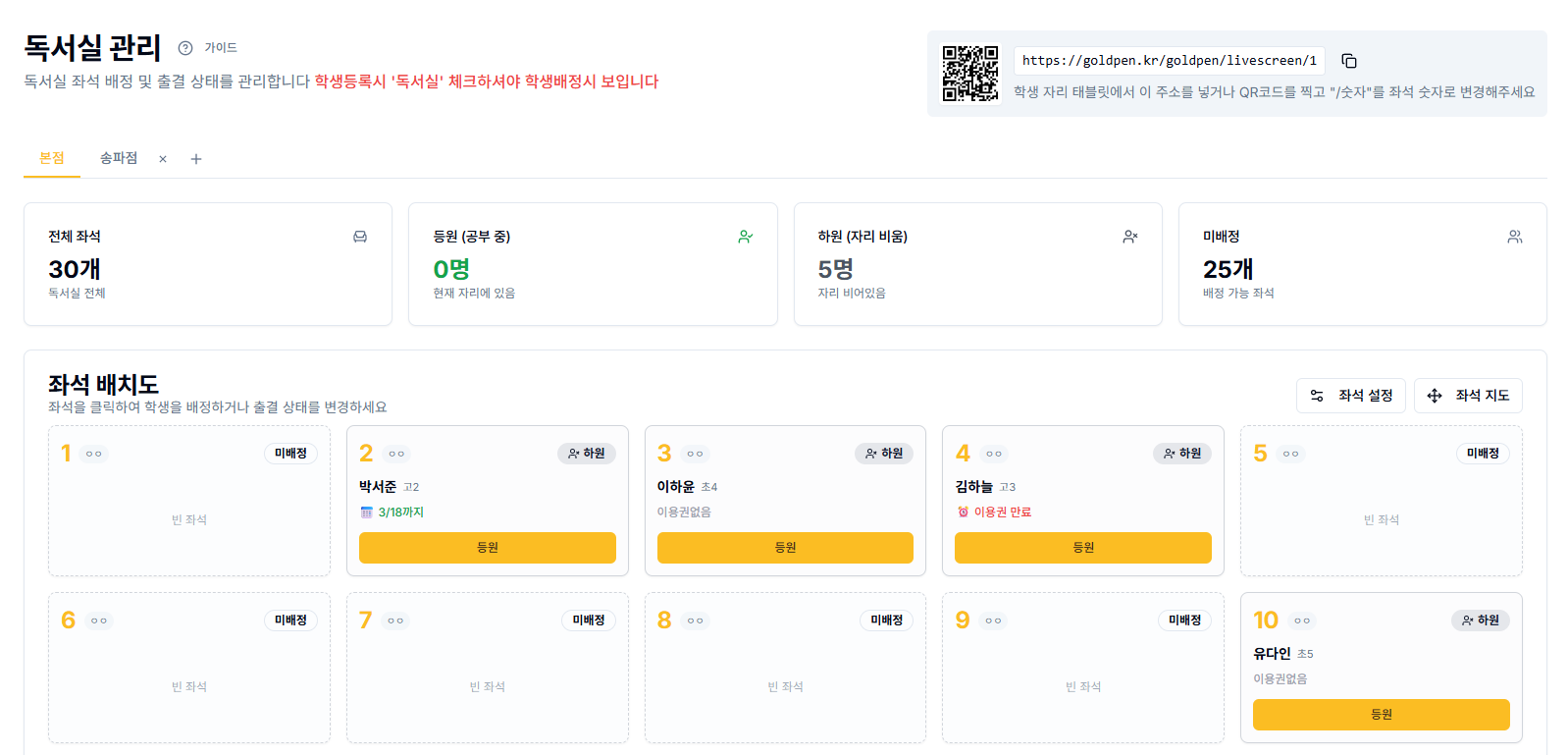The height and width of the screenshot is (755, 1568).
Task: Click the oo indicator on seat 10
Action: point(1301,620)
